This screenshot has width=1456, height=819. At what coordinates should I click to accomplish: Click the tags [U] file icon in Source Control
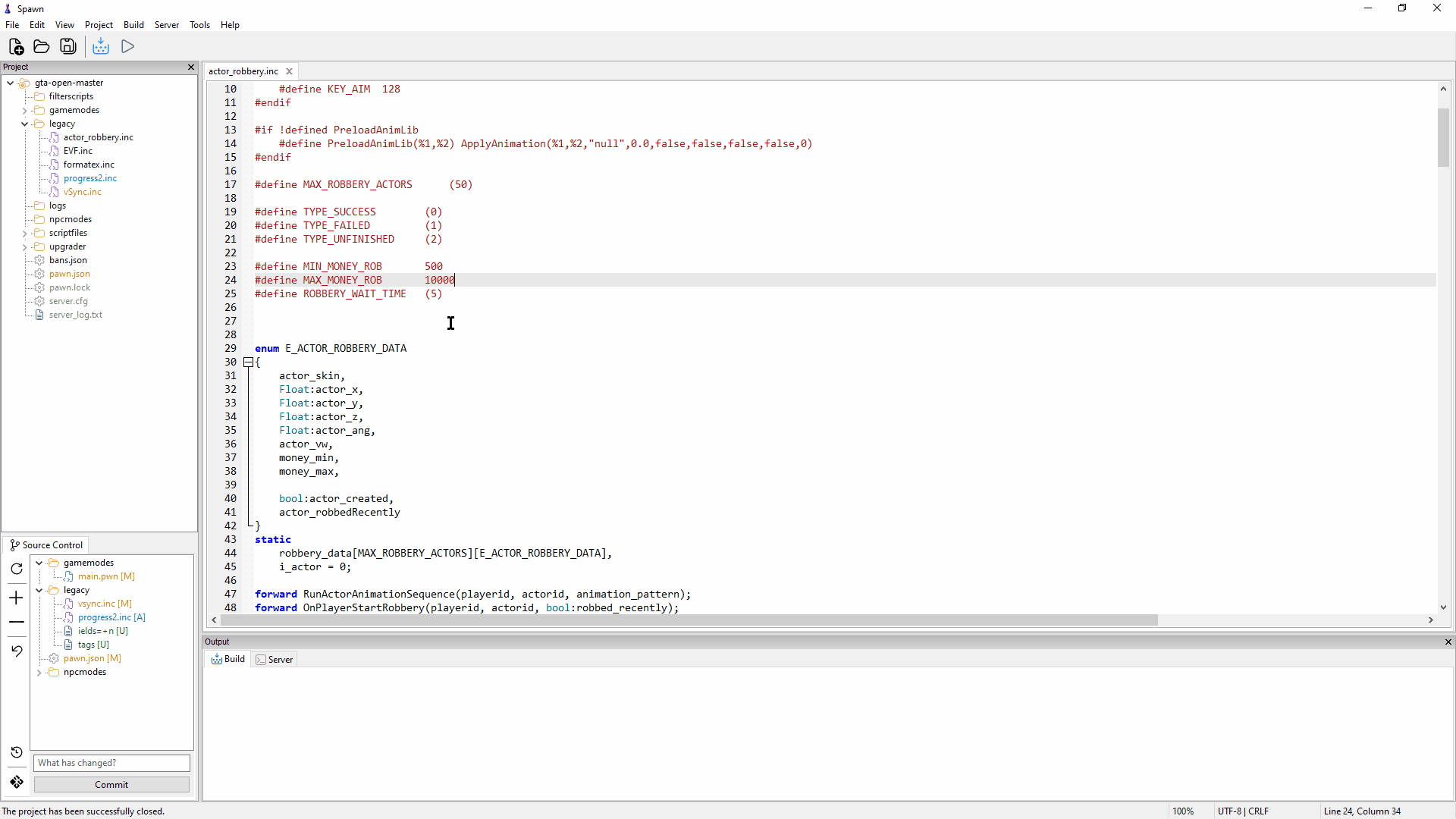point(68,645)
